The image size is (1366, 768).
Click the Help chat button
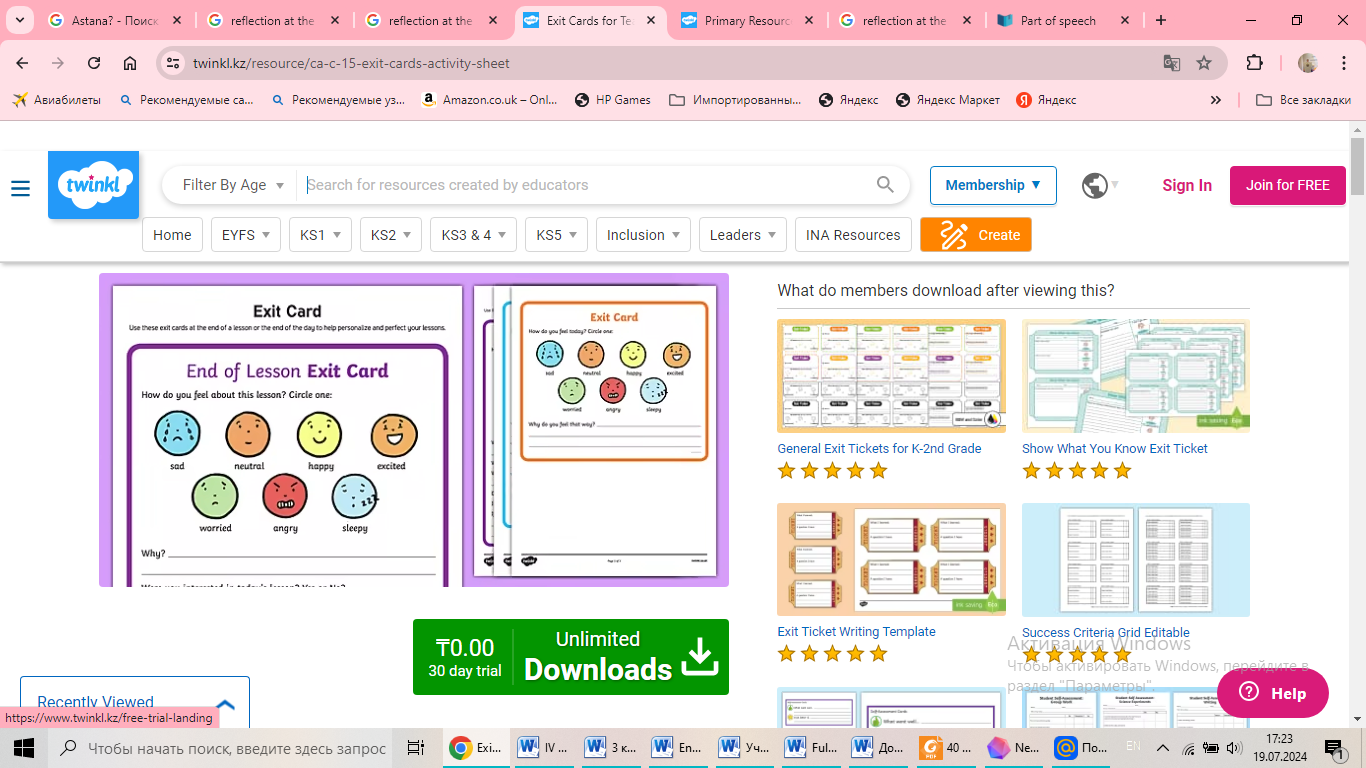pyautogui.click(x=1272, y=693)
